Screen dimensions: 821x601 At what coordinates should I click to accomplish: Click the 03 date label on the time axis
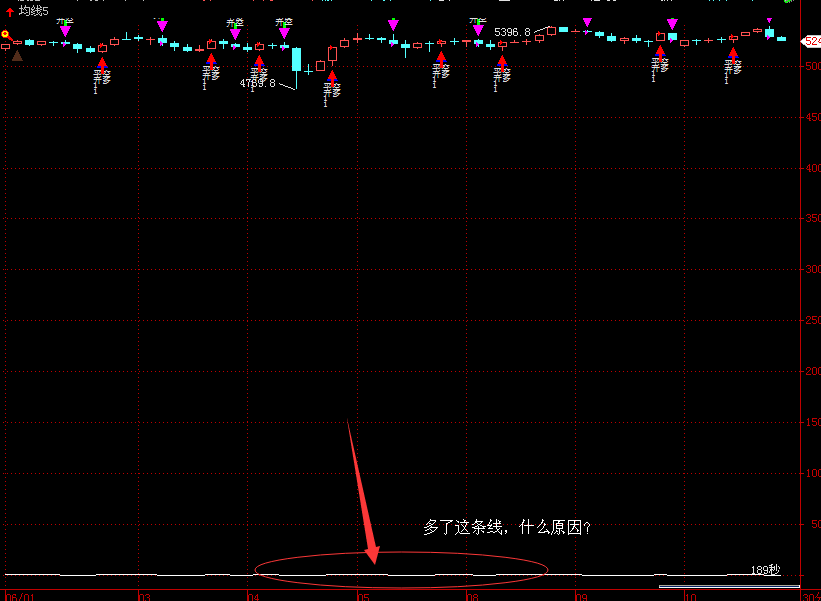pos(145,597)
